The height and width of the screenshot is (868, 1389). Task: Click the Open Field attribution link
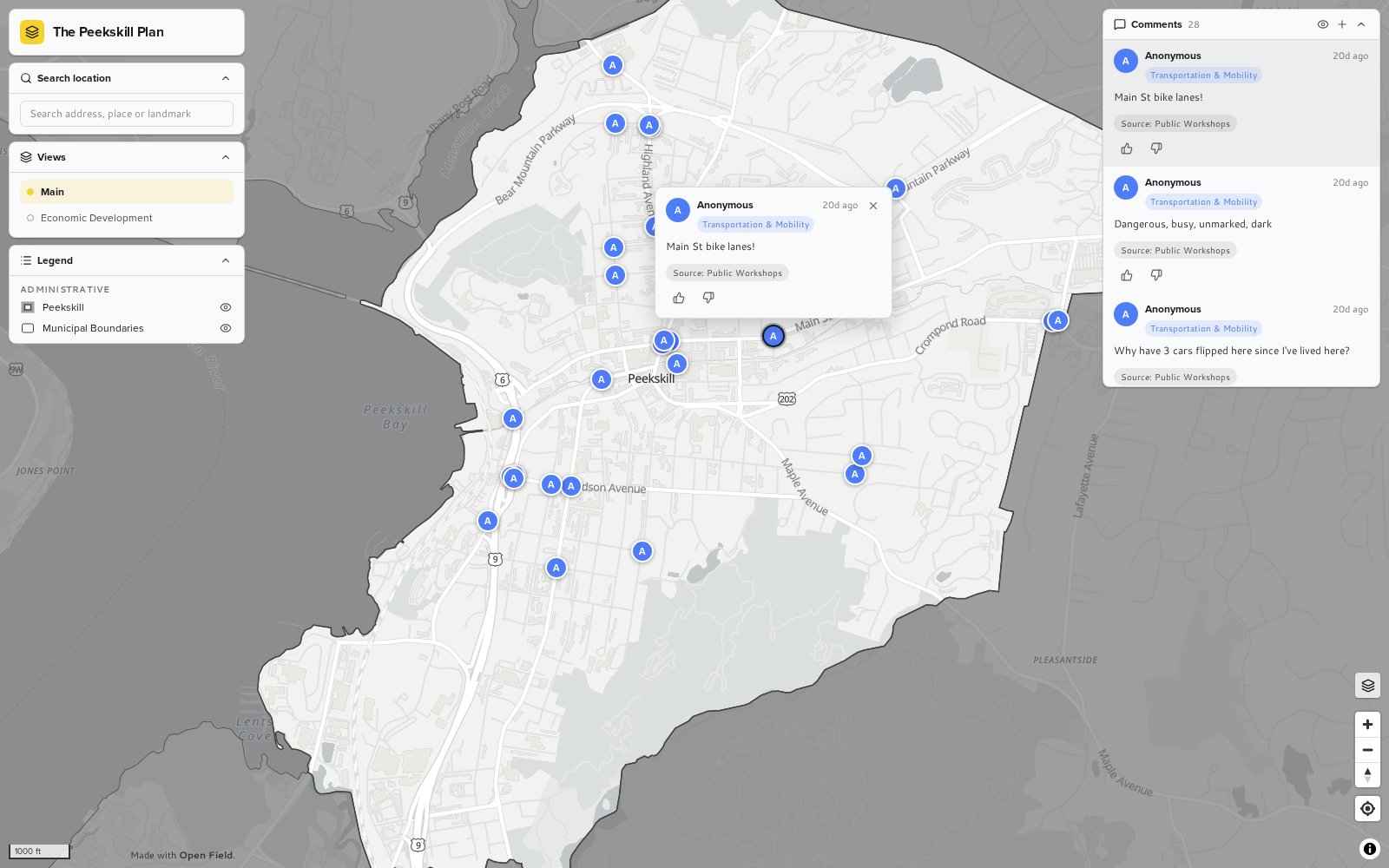tap(207, 855)
